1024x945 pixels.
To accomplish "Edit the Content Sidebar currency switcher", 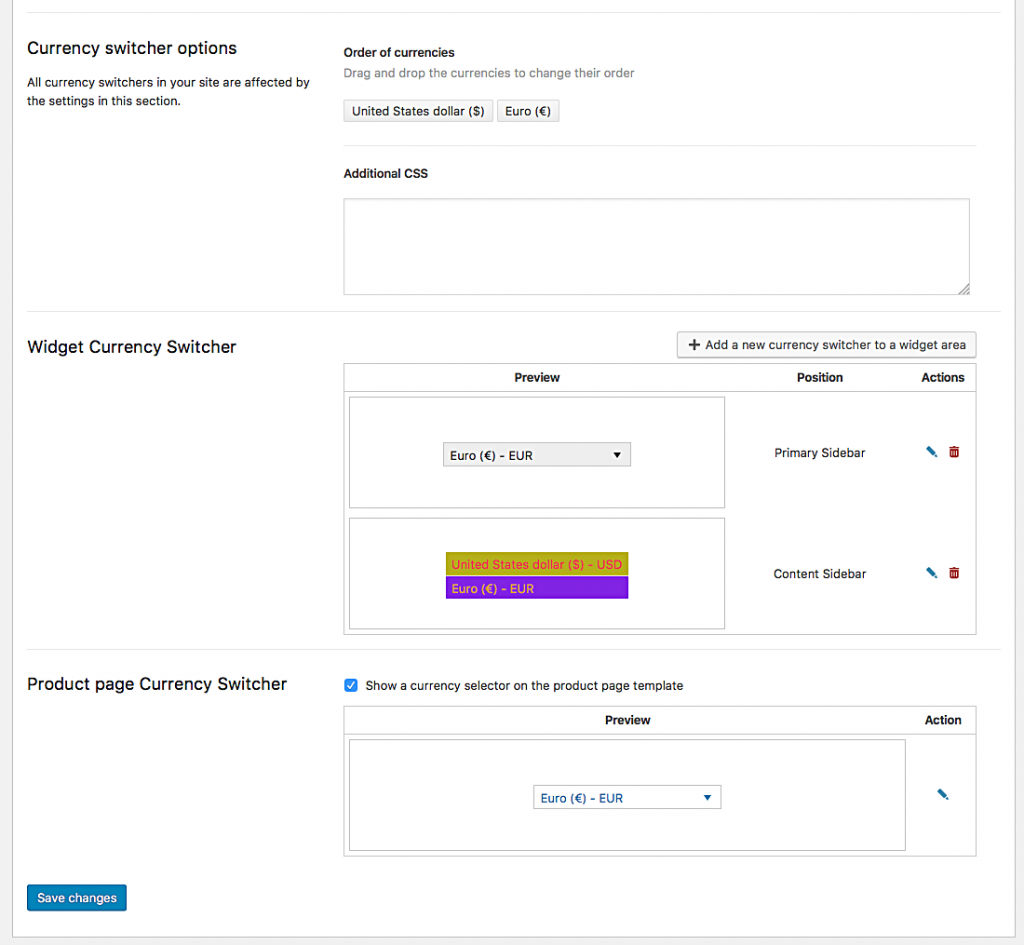I will [x=931, y=573].
